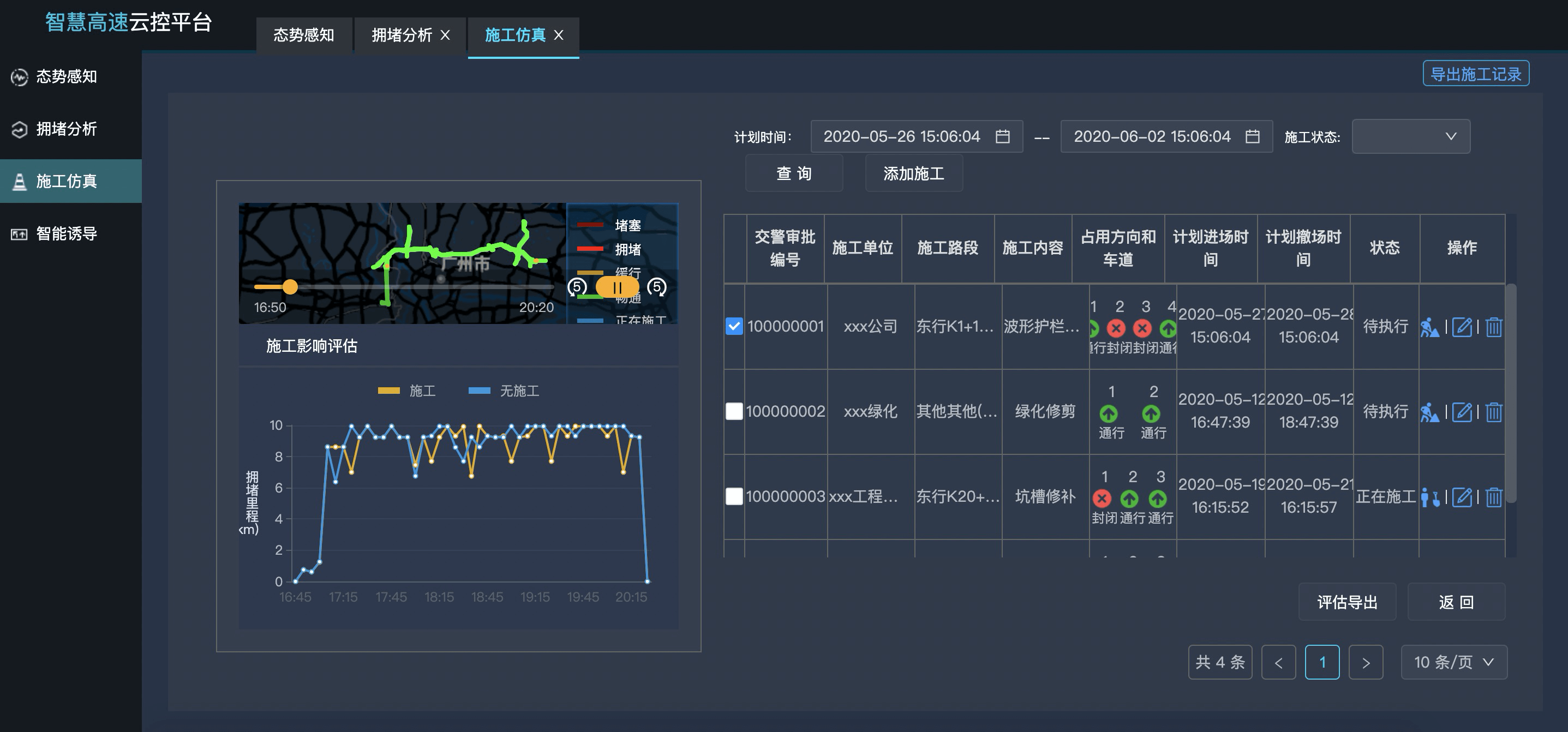1568x732 pixels.
Task: Delete construction record 100000001
Action: (x=1494, y=327)
